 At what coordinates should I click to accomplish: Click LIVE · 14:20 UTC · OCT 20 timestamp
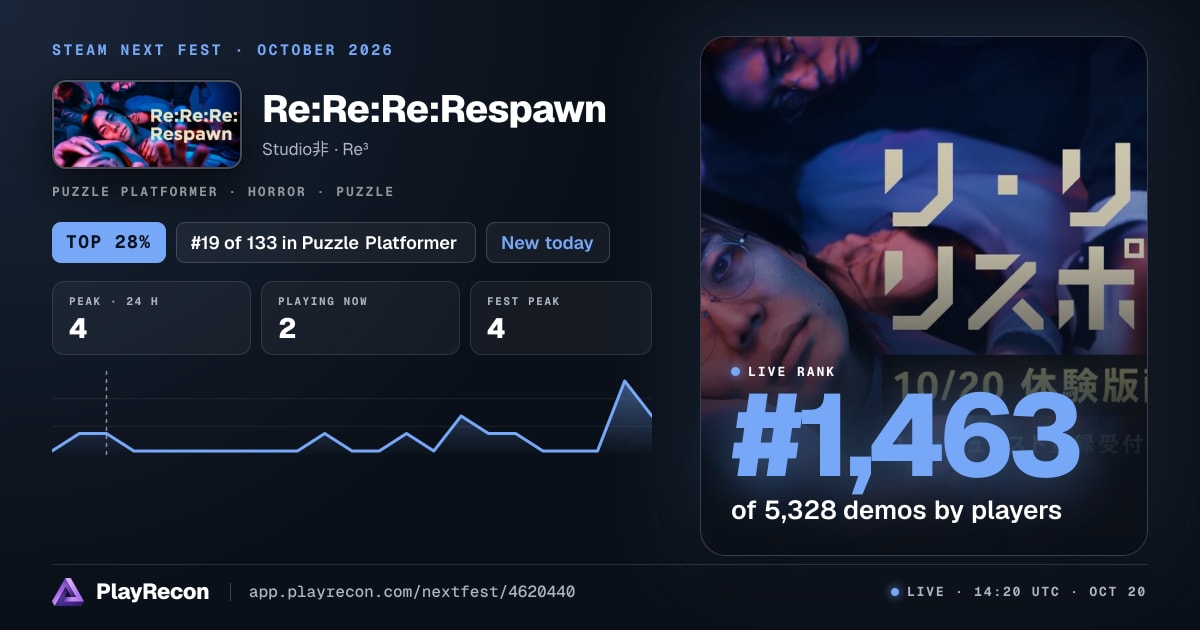pos(1026,592)
